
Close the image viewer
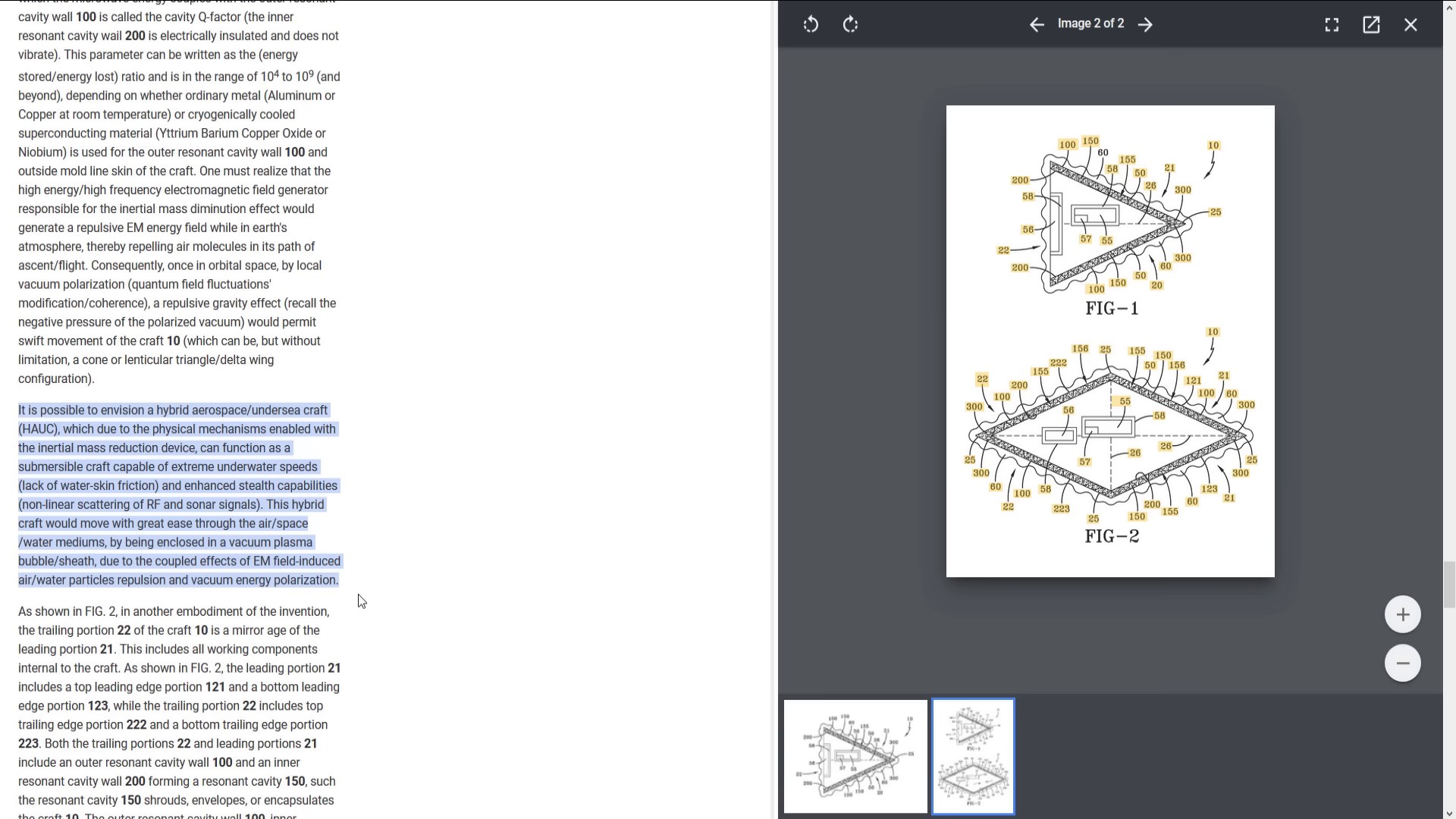pos(1410,24)
